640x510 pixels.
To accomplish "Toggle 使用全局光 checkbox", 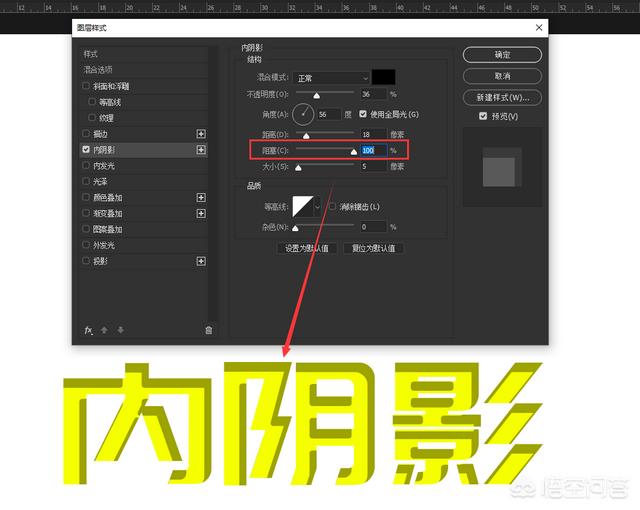I will click(x=363, y=114).
